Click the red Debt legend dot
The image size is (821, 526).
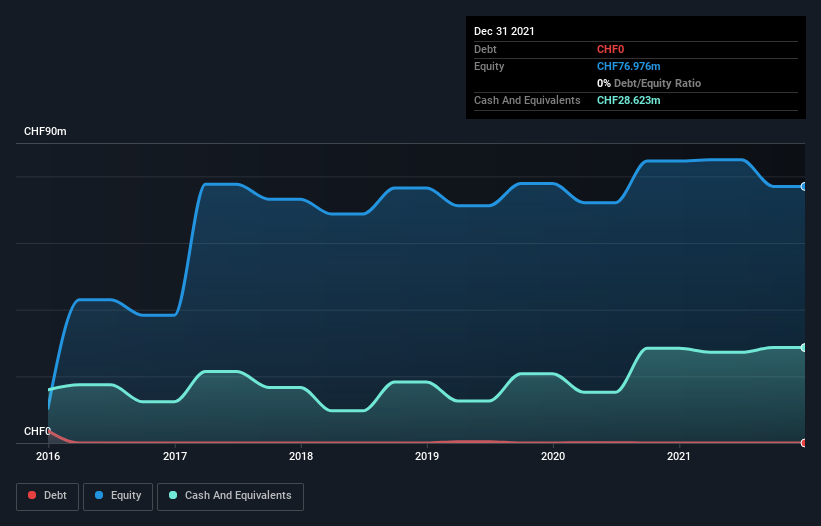pyautogui.click(x=32, y=495)
